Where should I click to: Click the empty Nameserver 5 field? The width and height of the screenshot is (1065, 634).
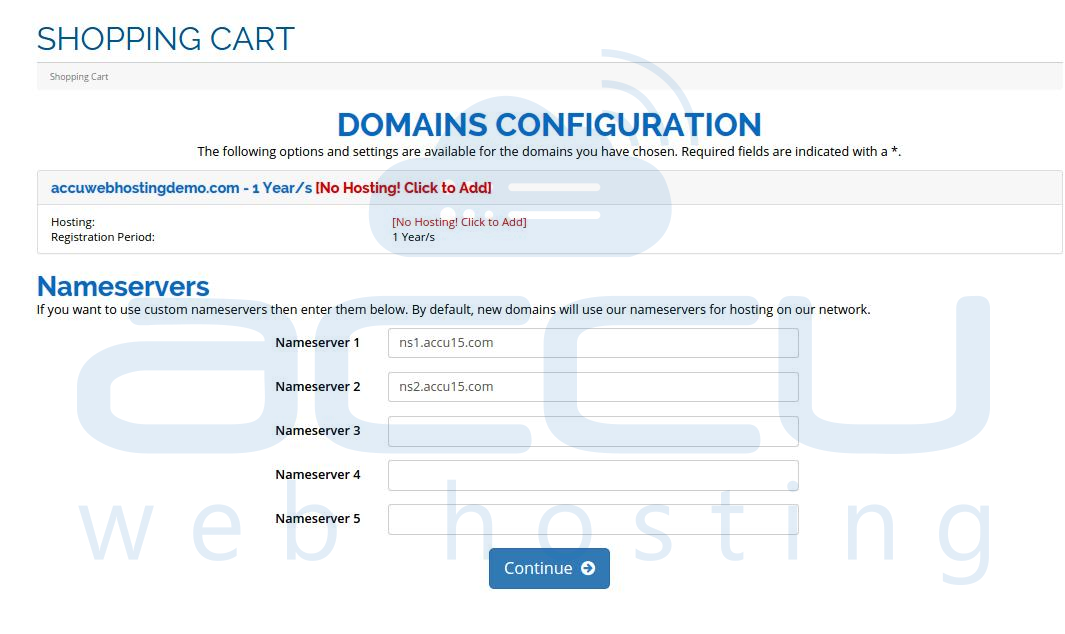click(593, 519)
